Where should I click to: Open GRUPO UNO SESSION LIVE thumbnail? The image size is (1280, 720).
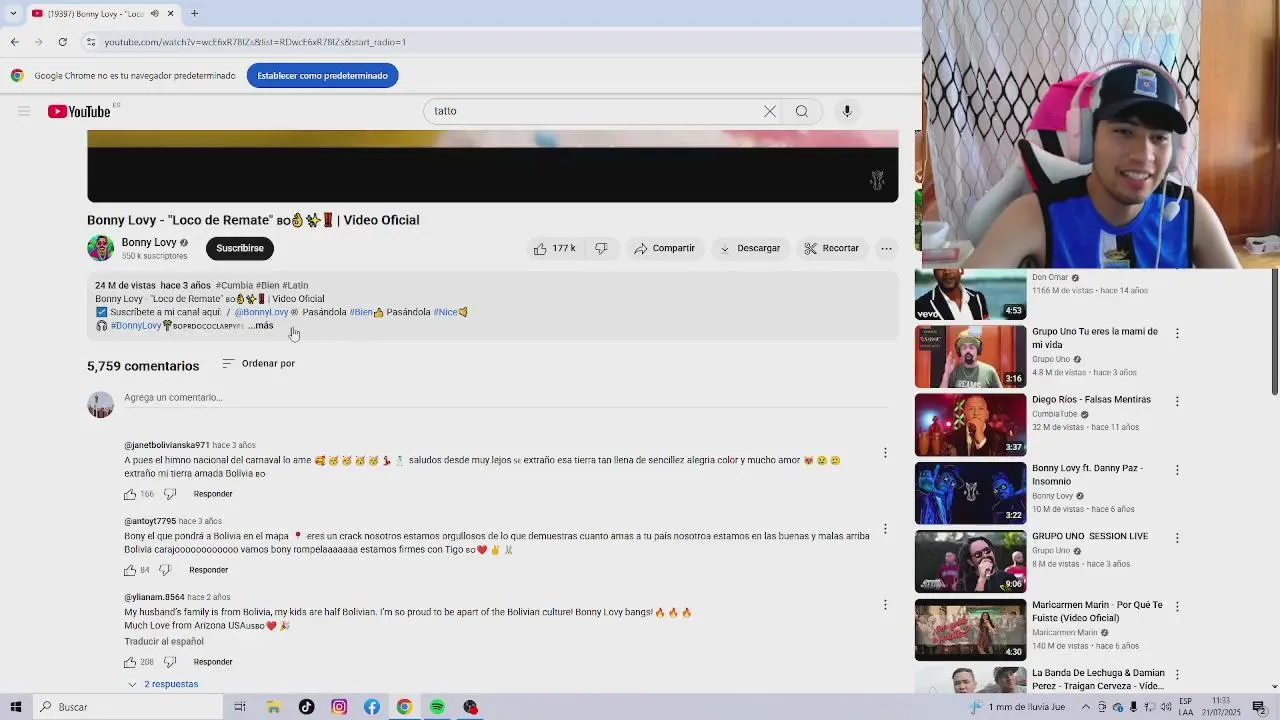(970, 562)
